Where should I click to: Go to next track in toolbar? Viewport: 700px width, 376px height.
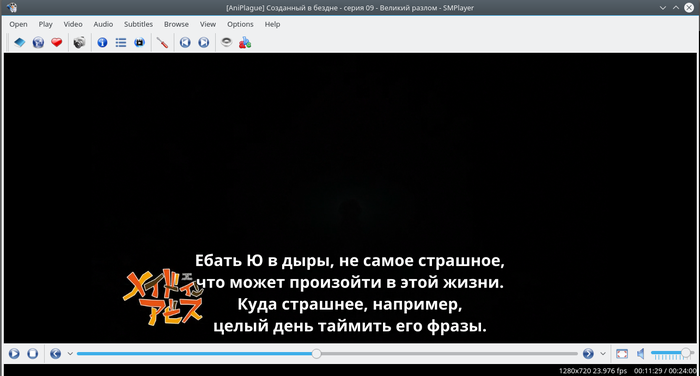tap(204, 42)
